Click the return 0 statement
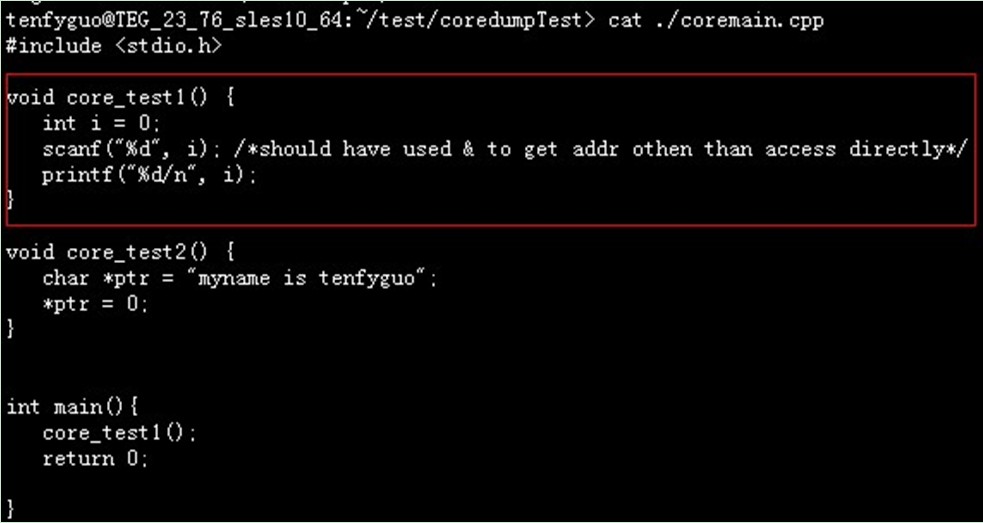 coord(95,459)
